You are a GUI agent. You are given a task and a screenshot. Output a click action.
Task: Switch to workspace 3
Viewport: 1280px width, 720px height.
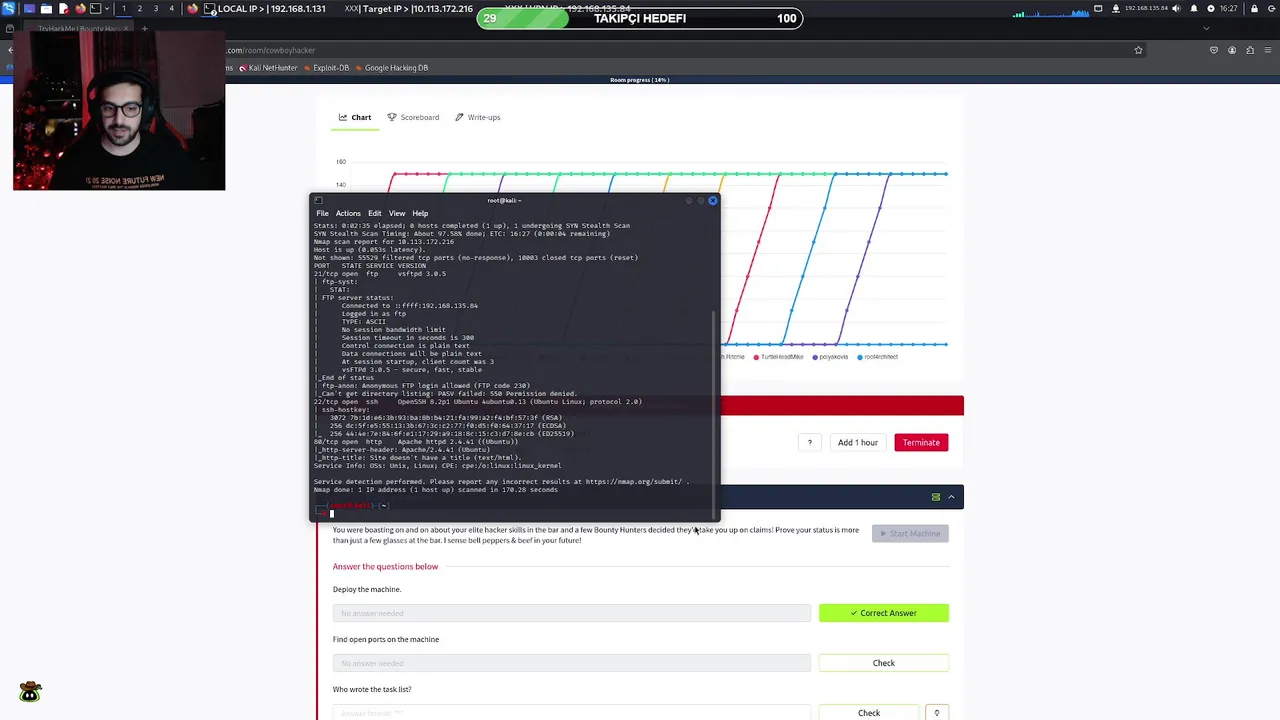pos(156,9)
